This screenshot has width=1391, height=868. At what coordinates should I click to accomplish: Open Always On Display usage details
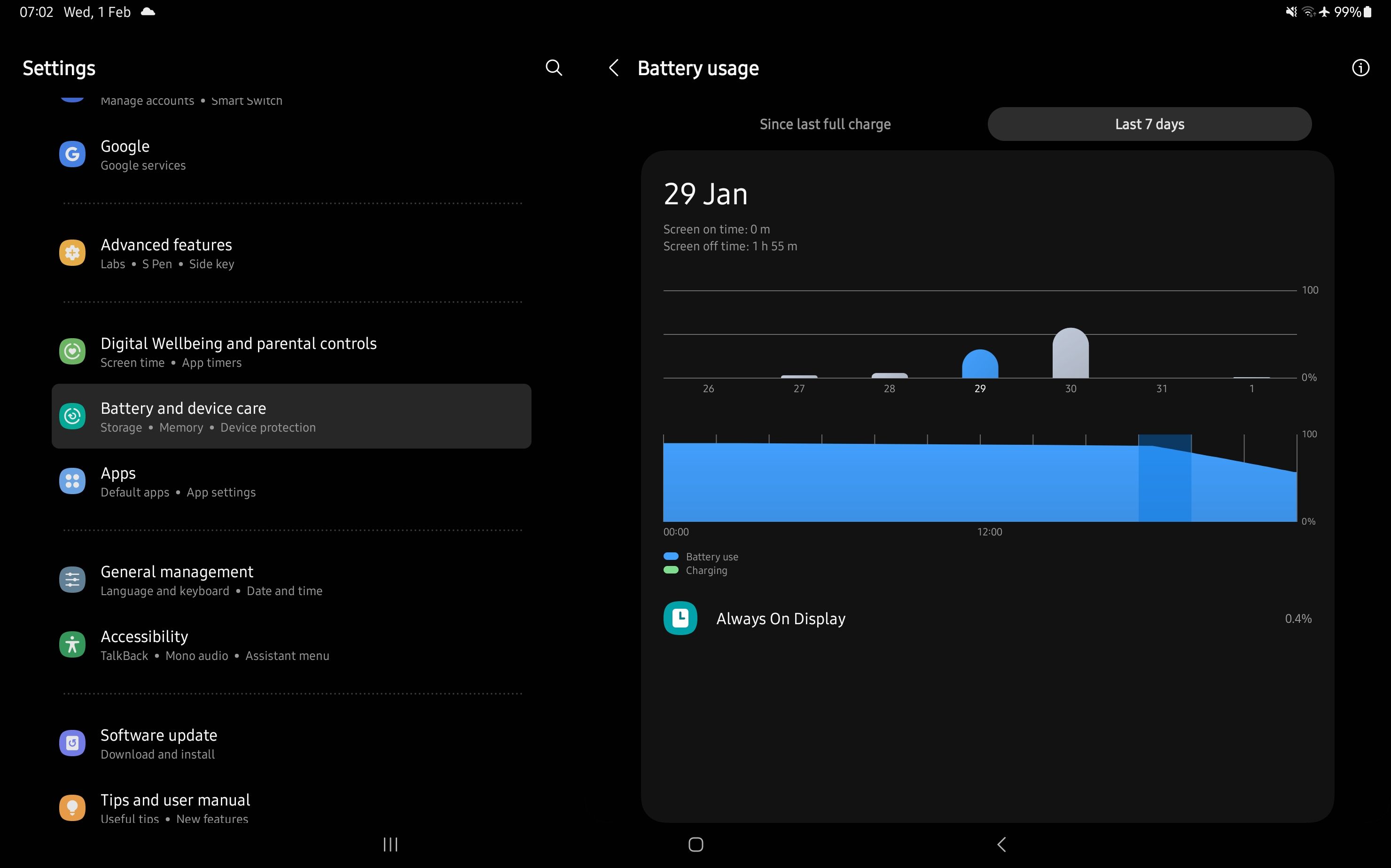point(977,618)
